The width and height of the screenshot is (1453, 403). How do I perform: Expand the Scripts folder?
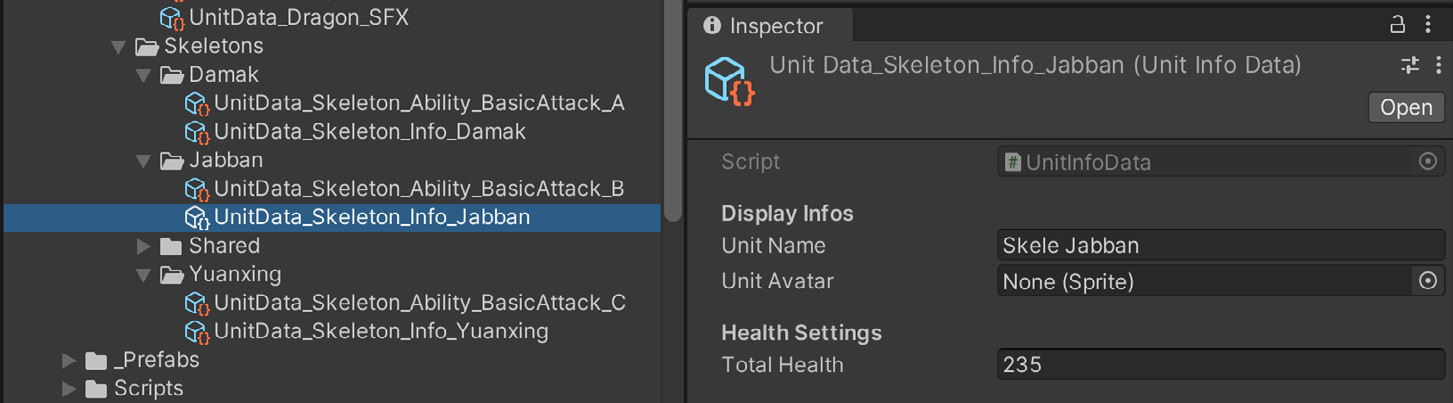tap(69, 389)
